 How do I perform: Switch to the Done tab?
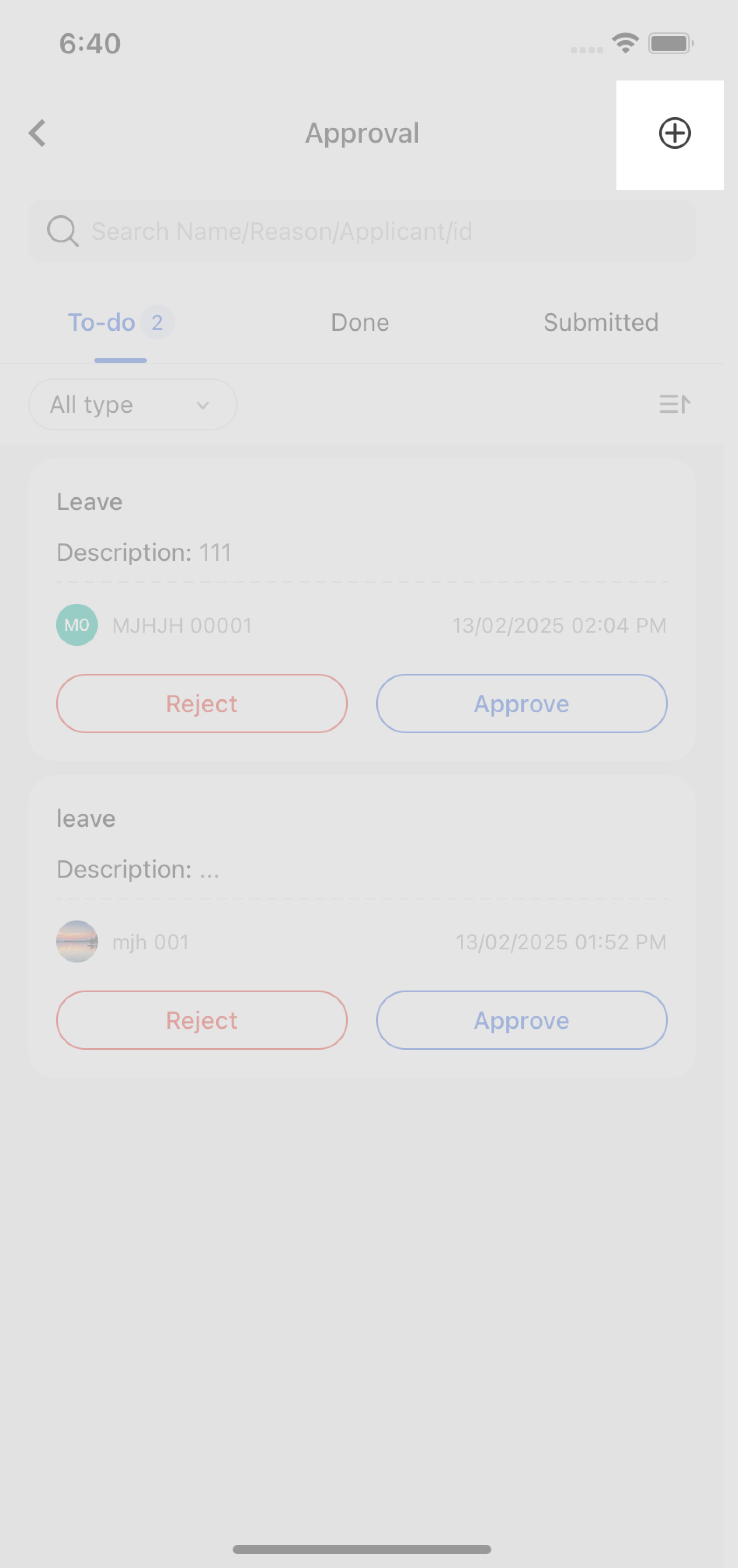click(x=359, y=322)
